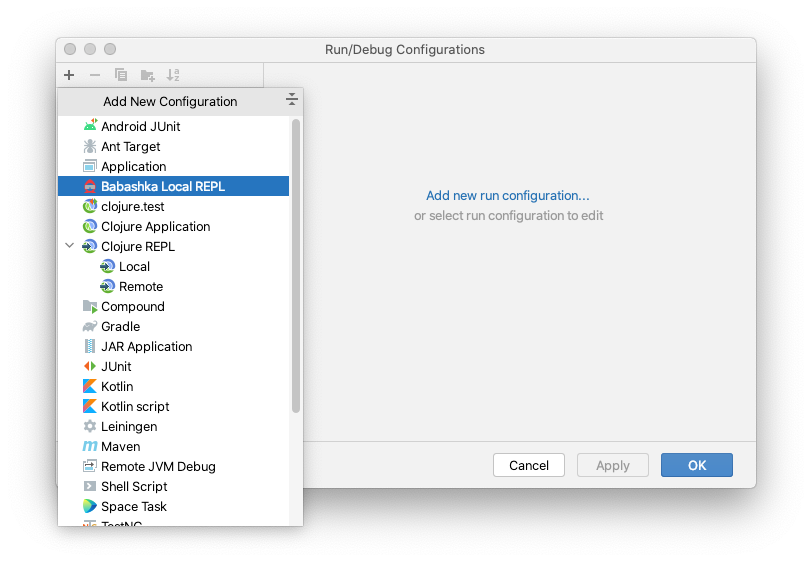Click the Add new run configuration link
The width and height of the screenshot is (812, 562).
pyautogui.click(x=508, y=196)
